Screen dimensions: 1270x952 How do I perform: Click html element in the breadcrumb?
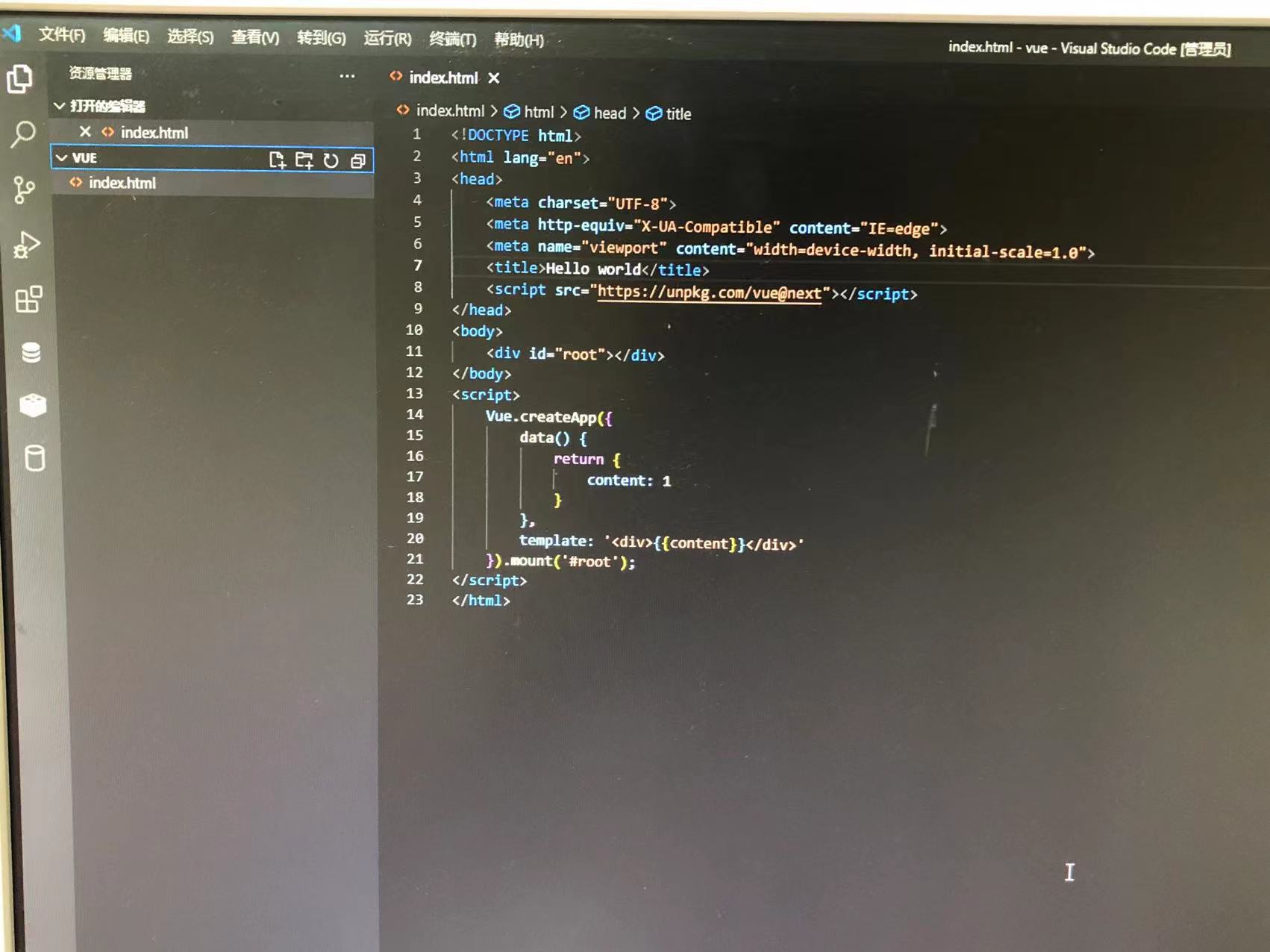click(539, 112)
